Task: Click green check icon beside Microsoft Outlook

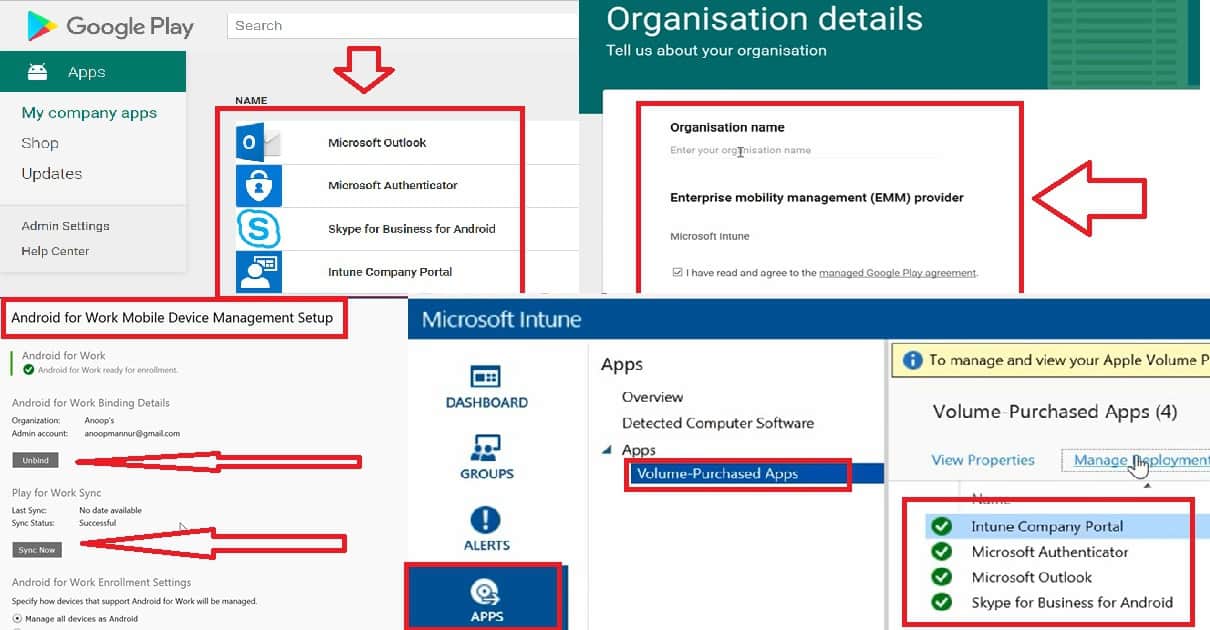Action: tap(941, 577)
